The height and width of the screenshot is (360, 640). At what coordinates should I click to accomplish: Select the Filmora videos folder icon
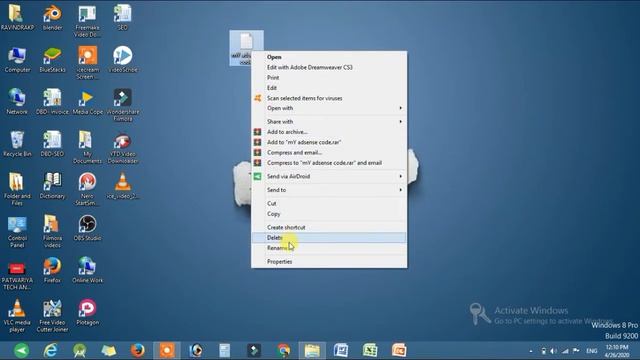(x=52, y=231)
